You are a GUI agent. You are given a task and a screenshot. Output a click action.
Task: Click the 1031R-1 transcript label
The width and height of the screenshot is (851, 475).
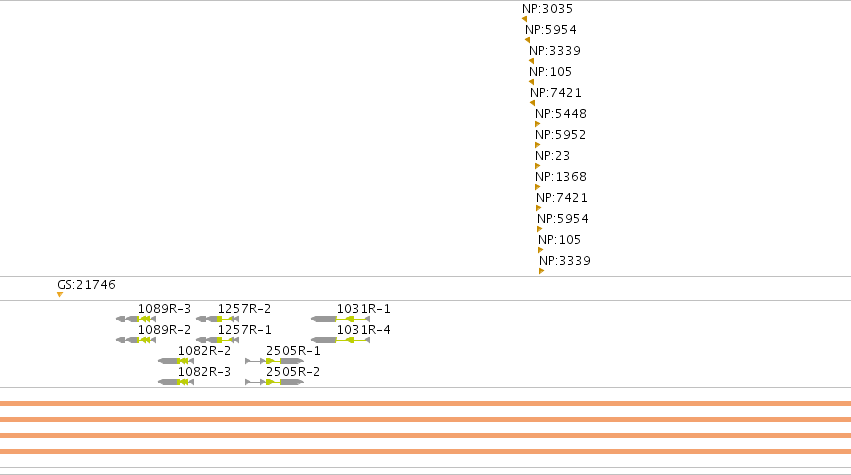click(x=364, y=308)
